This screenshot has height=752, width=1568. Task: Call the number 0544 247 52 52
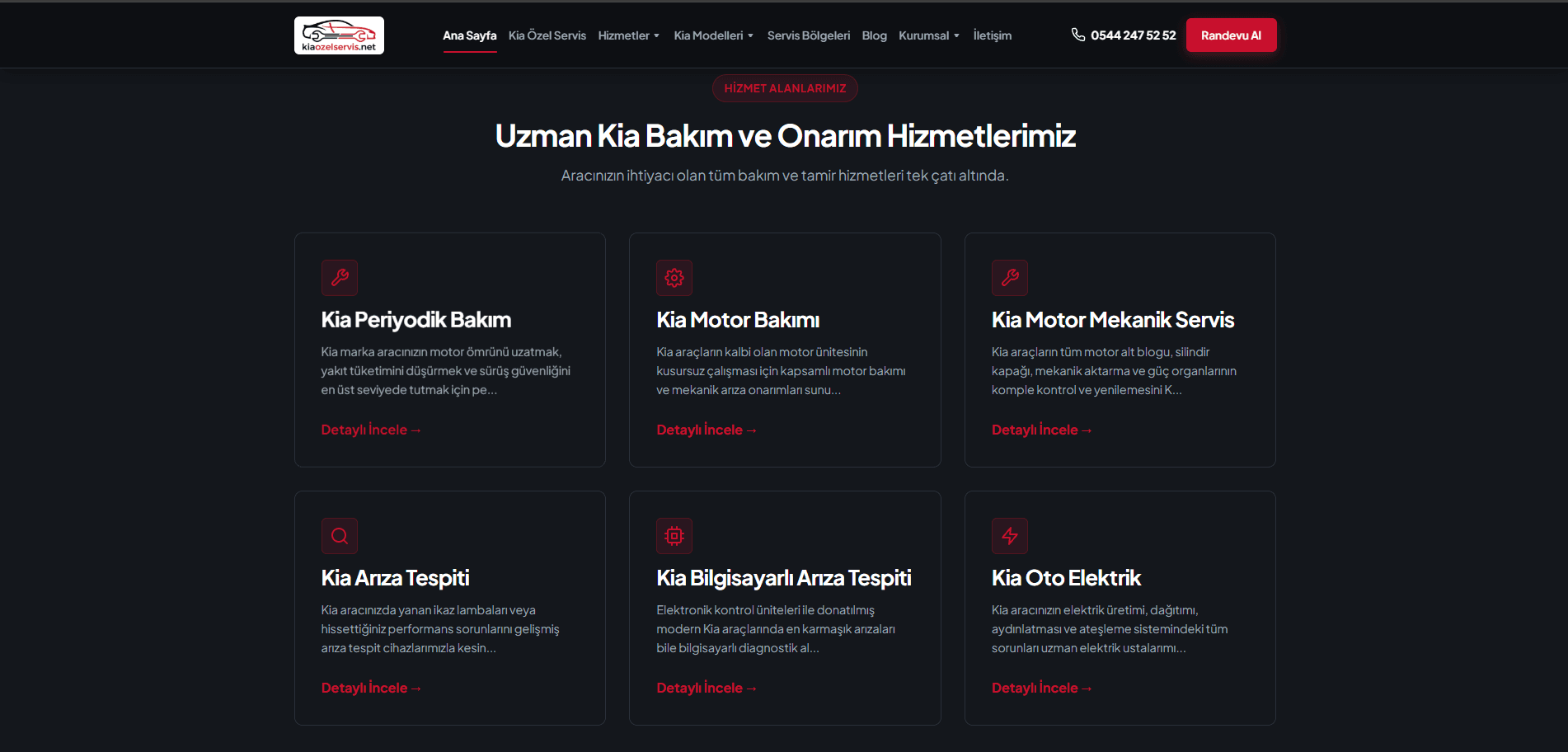coord(1133,35)
